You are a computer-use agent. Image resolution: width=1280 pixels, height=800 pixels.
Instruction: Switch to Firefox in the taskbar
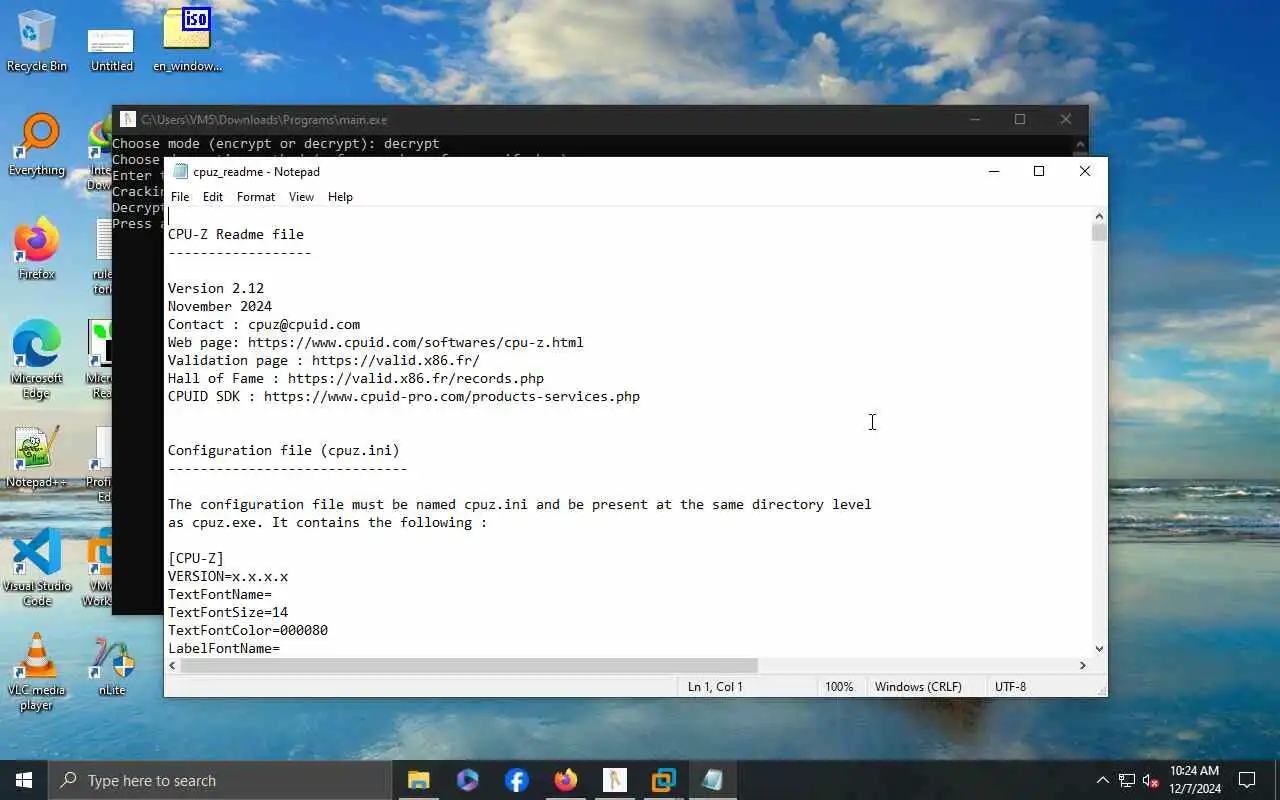pos(565,780)
